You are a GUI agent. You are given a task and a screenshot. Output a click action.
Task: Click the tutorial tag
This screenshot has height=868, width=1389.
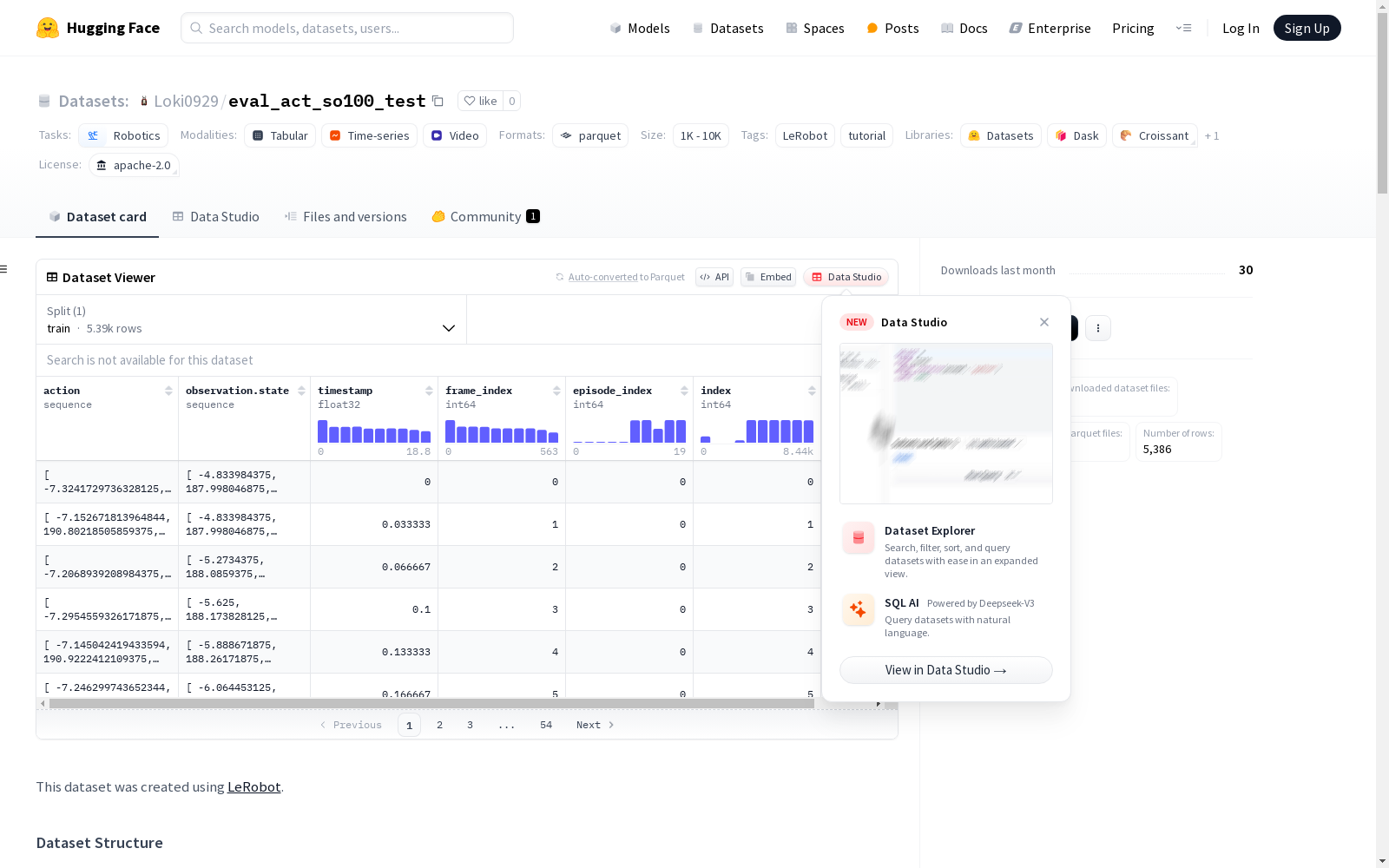(866, 135)
